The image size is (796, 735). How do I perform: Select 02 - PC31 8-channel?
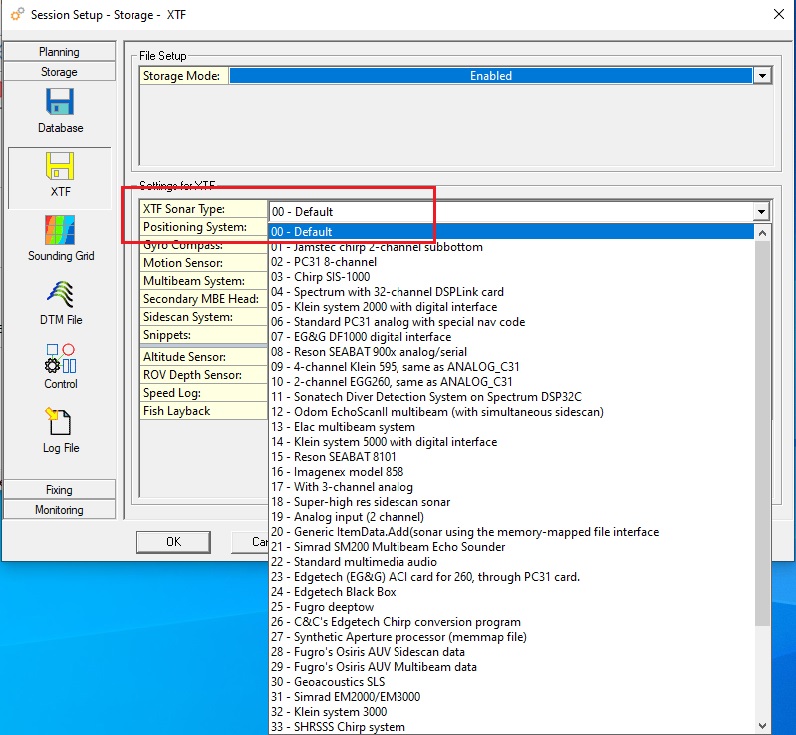511,262
